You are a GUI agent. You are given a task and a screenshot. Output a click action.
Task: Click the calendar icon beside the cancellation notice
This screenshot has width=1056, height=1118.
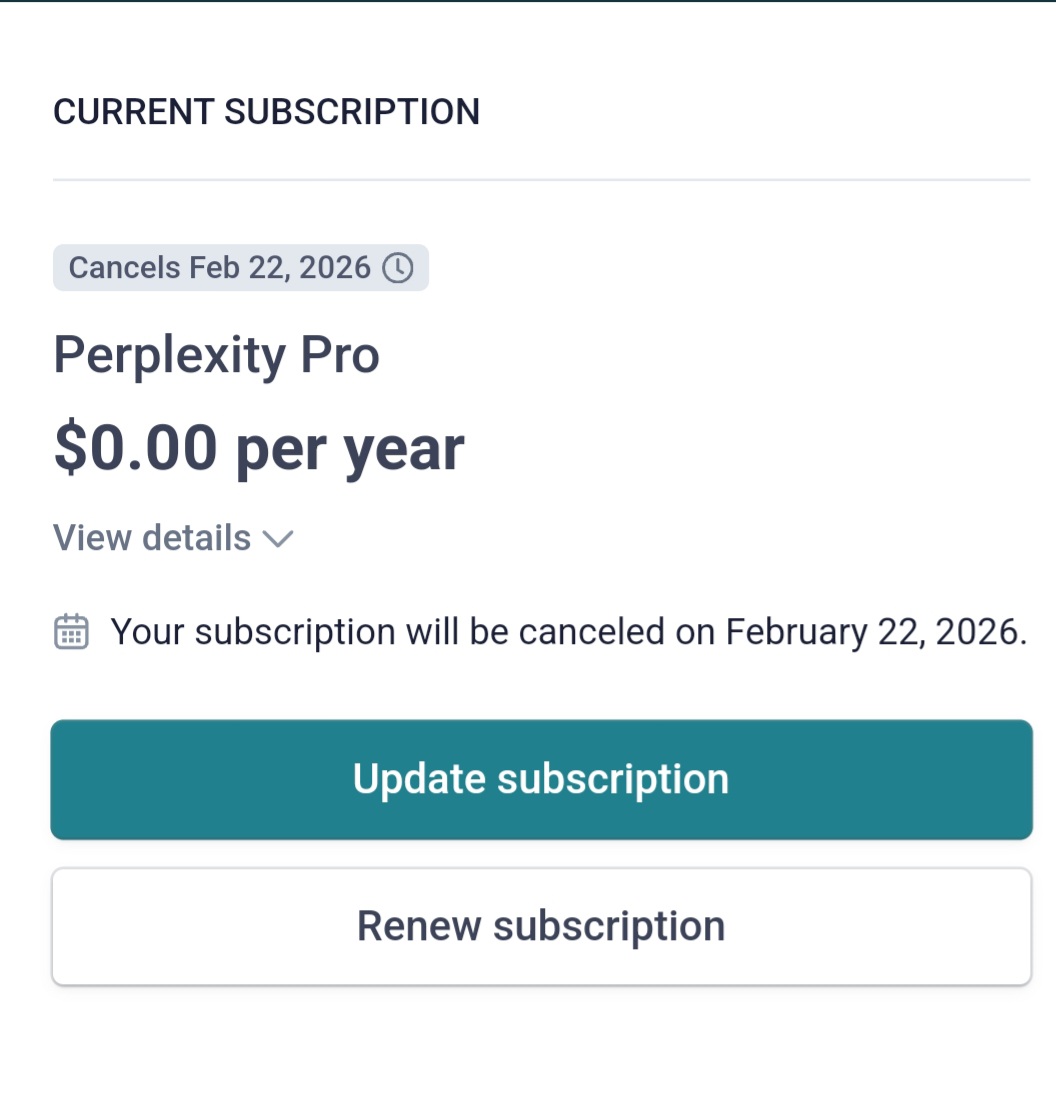[71, 632]
